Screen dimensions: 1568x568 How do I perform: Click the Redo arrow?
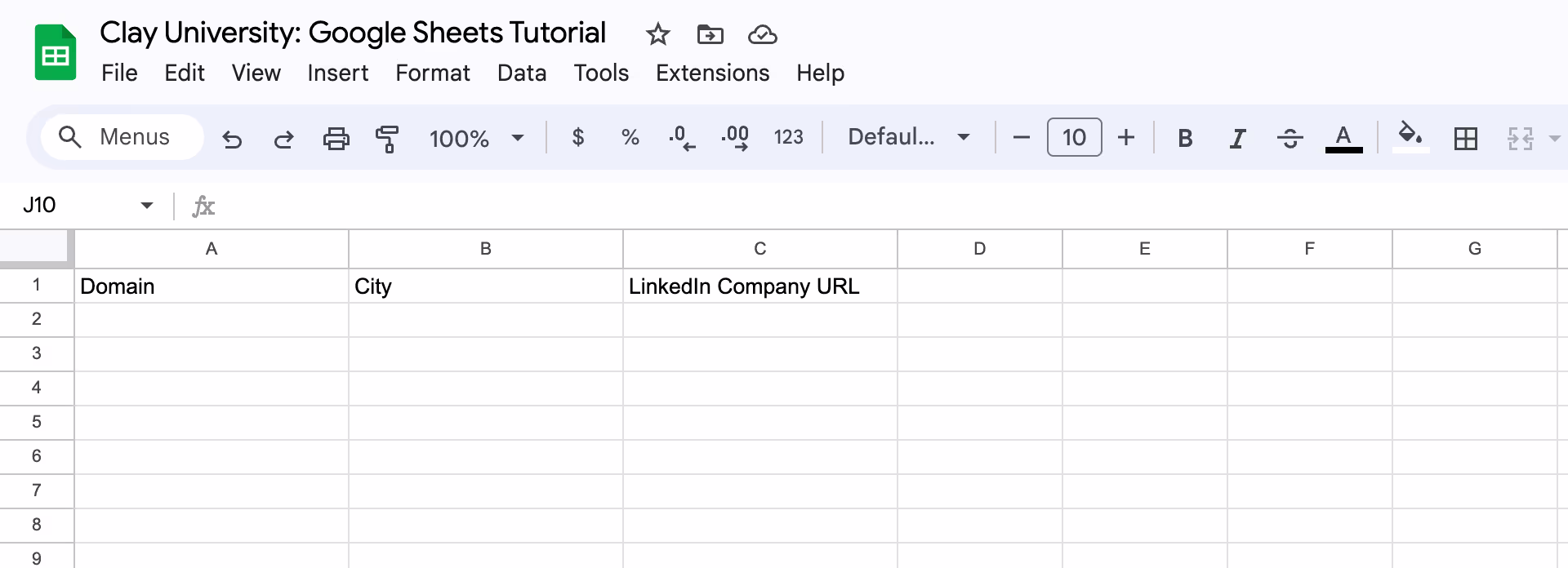coord(283,138)
